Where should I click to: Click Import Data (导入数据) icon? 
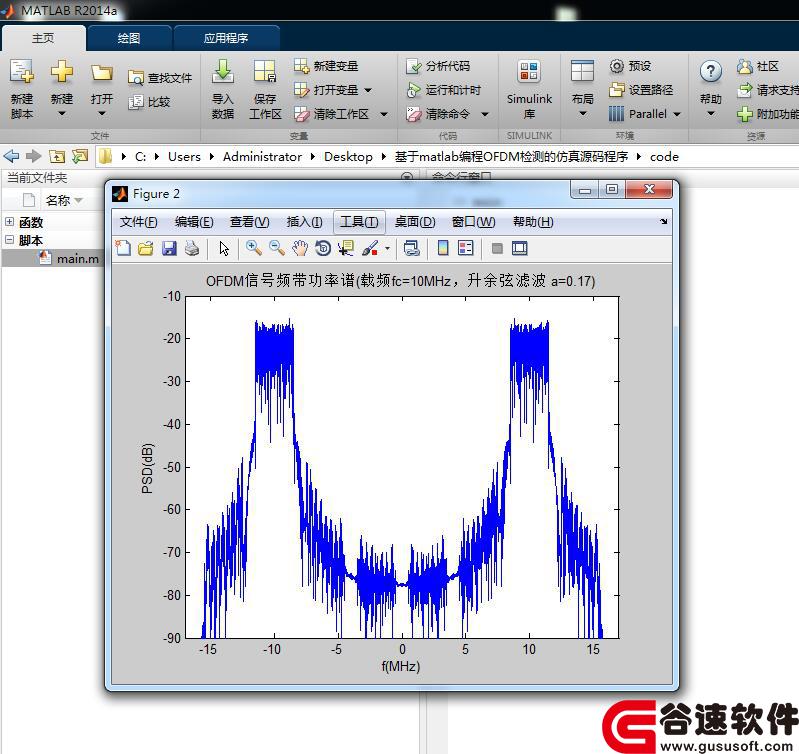223,72
